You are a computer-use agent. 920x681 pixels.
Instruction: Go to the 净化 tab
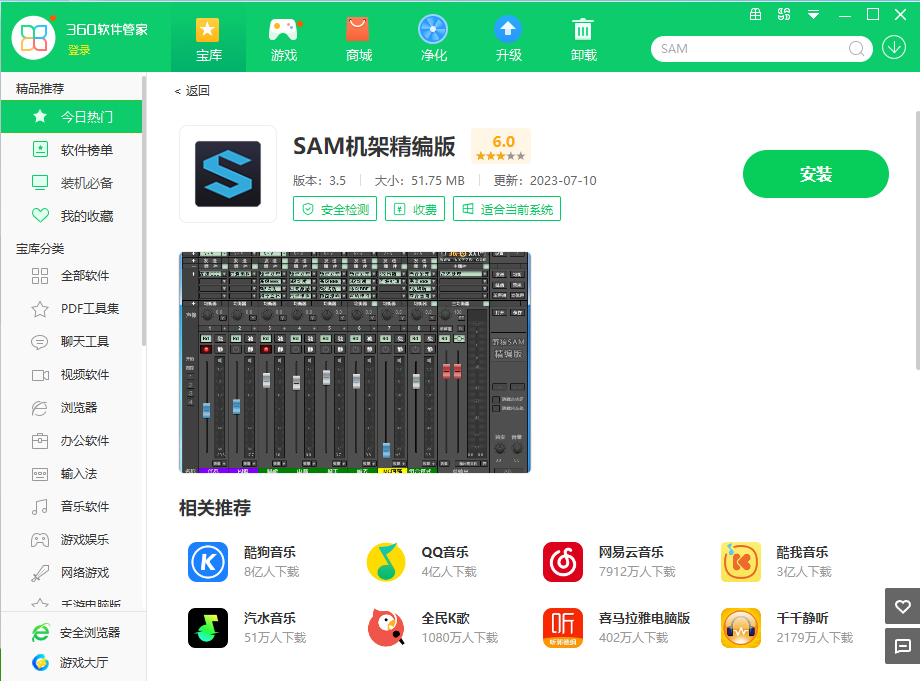click(x=434, y=39)
